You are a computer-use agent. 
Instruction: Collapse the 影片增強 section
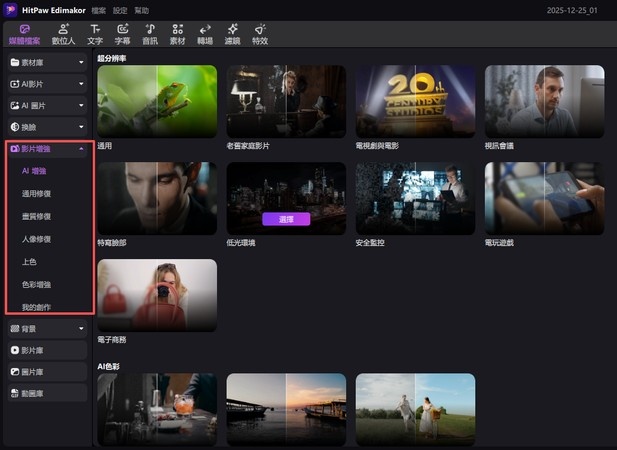click(x=47, y=149)
